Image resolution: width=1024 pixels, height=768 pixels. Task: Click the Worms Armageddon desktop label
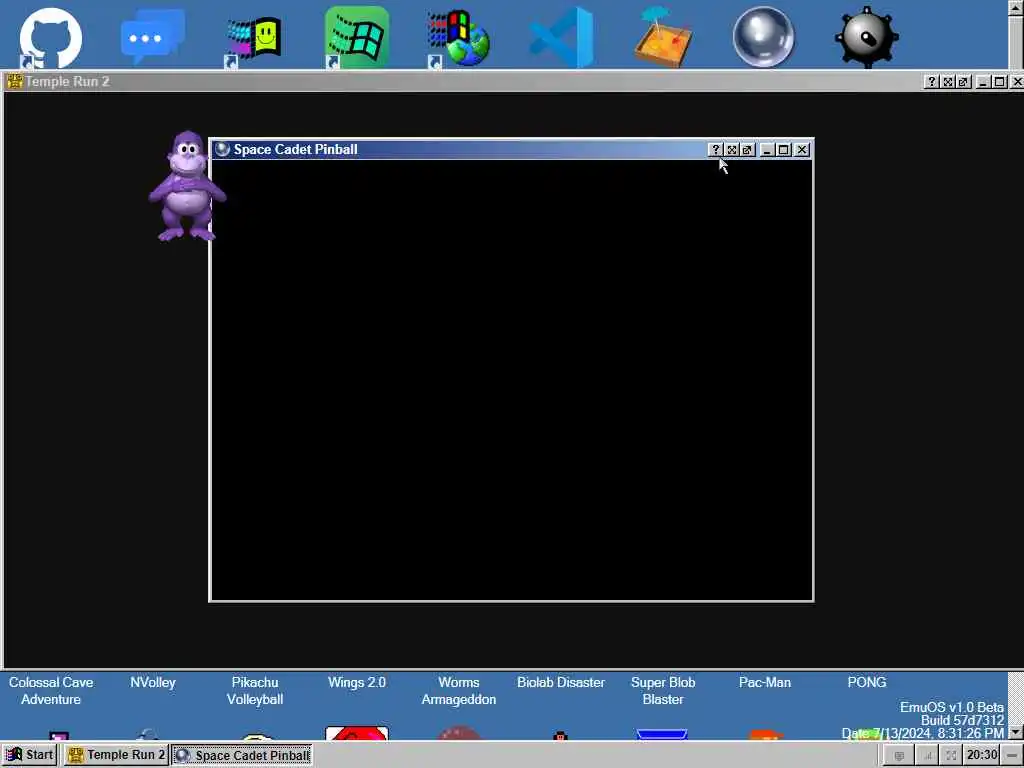tap(458, 690)
